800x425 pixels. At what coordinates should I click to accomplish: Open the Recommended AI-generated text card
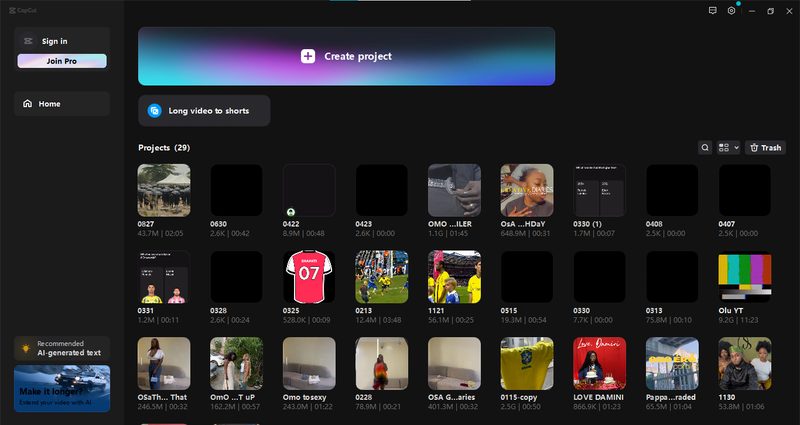(x=62, y=348)
